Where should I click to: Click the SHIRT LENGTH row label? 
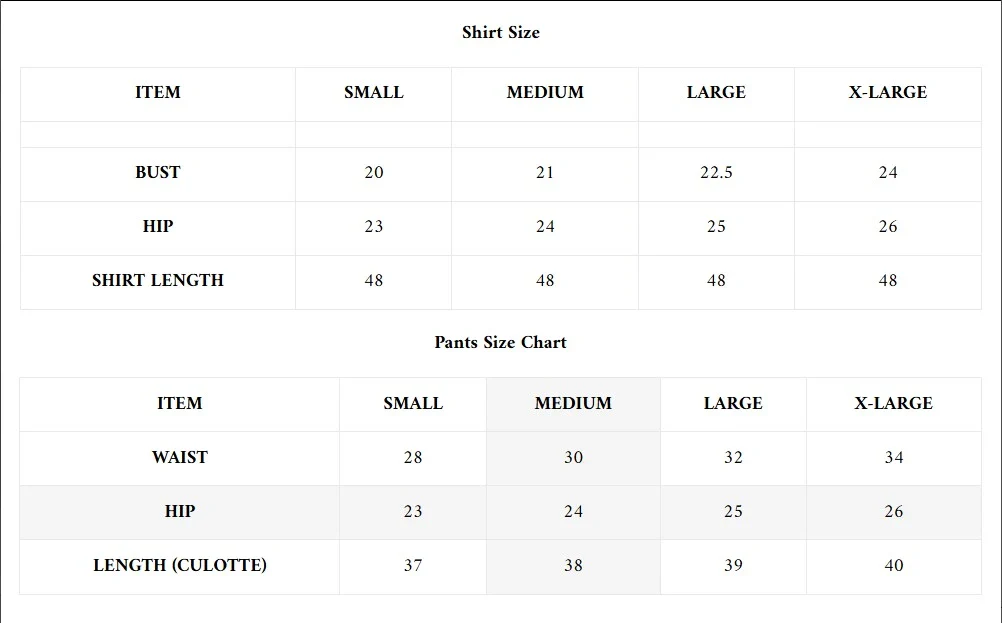click(x=158, y=280)
